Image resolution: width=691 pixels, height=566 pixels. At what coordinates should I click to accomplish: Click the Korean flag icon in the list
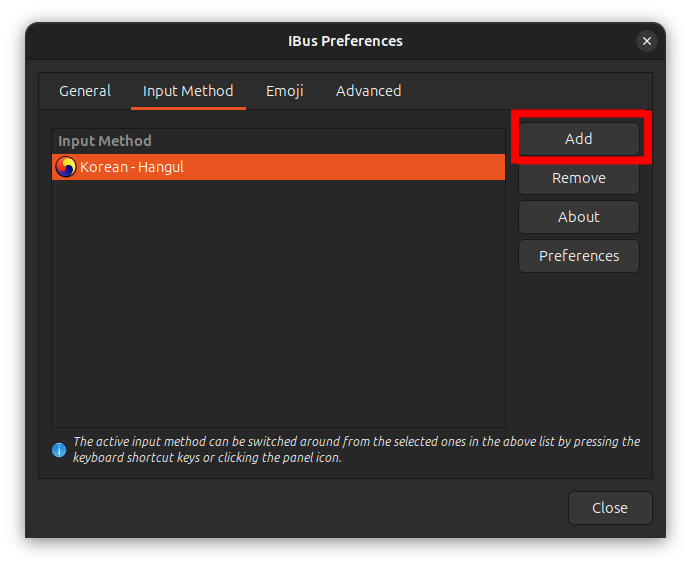point(65,167)
